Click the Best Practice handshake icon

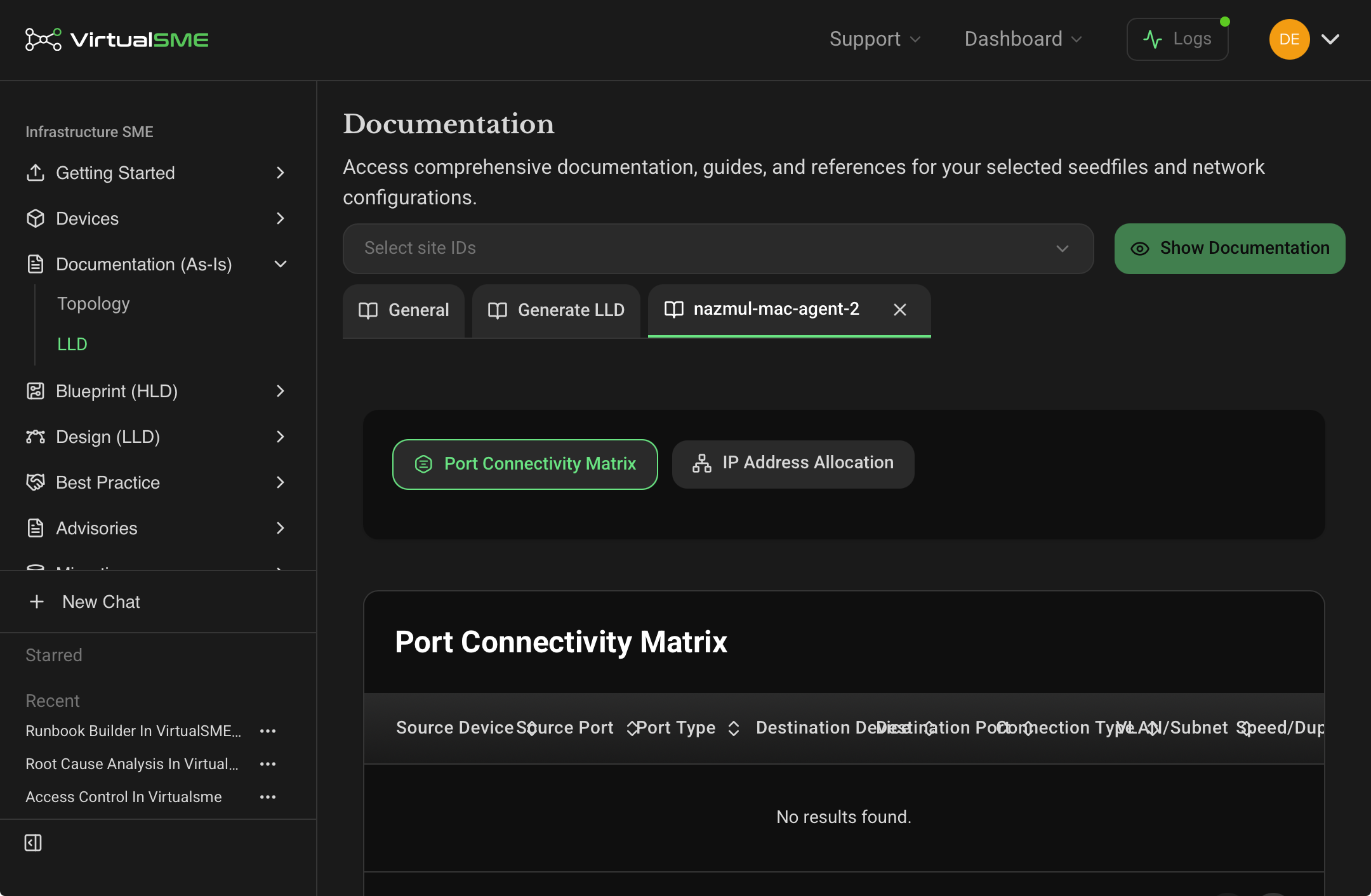click(x=36, y=482)
